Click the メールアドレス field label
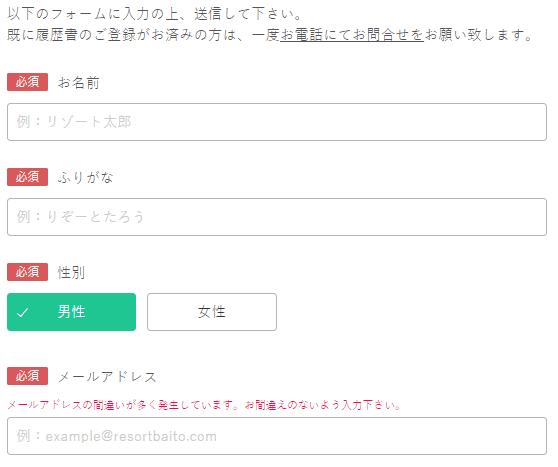 pos(107,377)
